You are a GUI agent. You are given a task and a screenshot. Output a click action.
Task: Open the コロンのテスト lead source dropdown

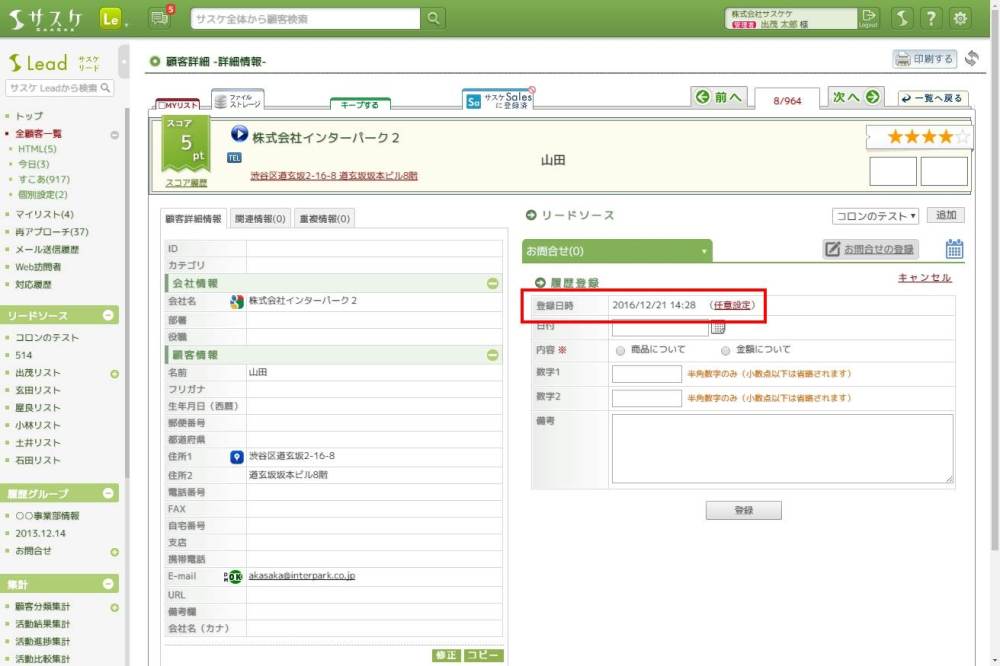pyautogui.click(x=875, y=216)
